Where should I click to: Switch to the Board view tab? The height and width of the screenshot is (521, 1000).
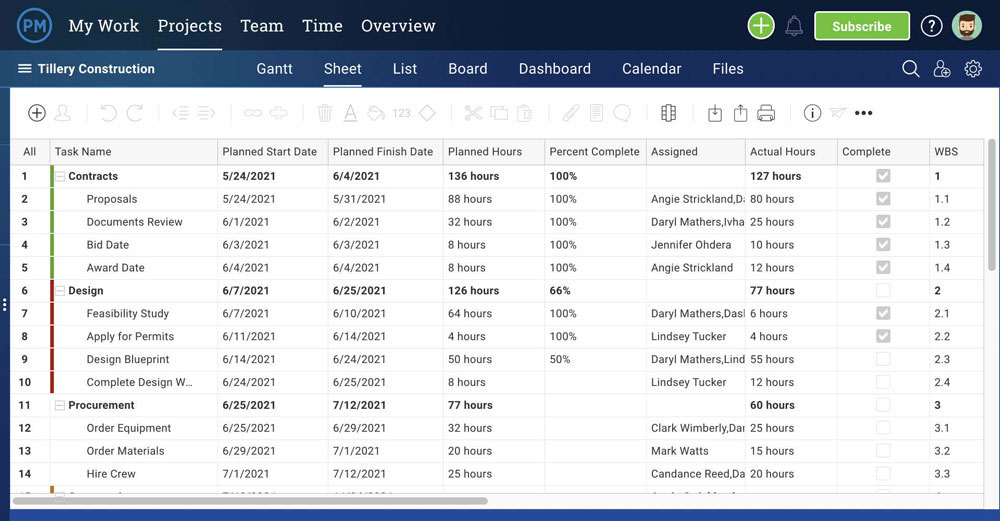(467, 69)
